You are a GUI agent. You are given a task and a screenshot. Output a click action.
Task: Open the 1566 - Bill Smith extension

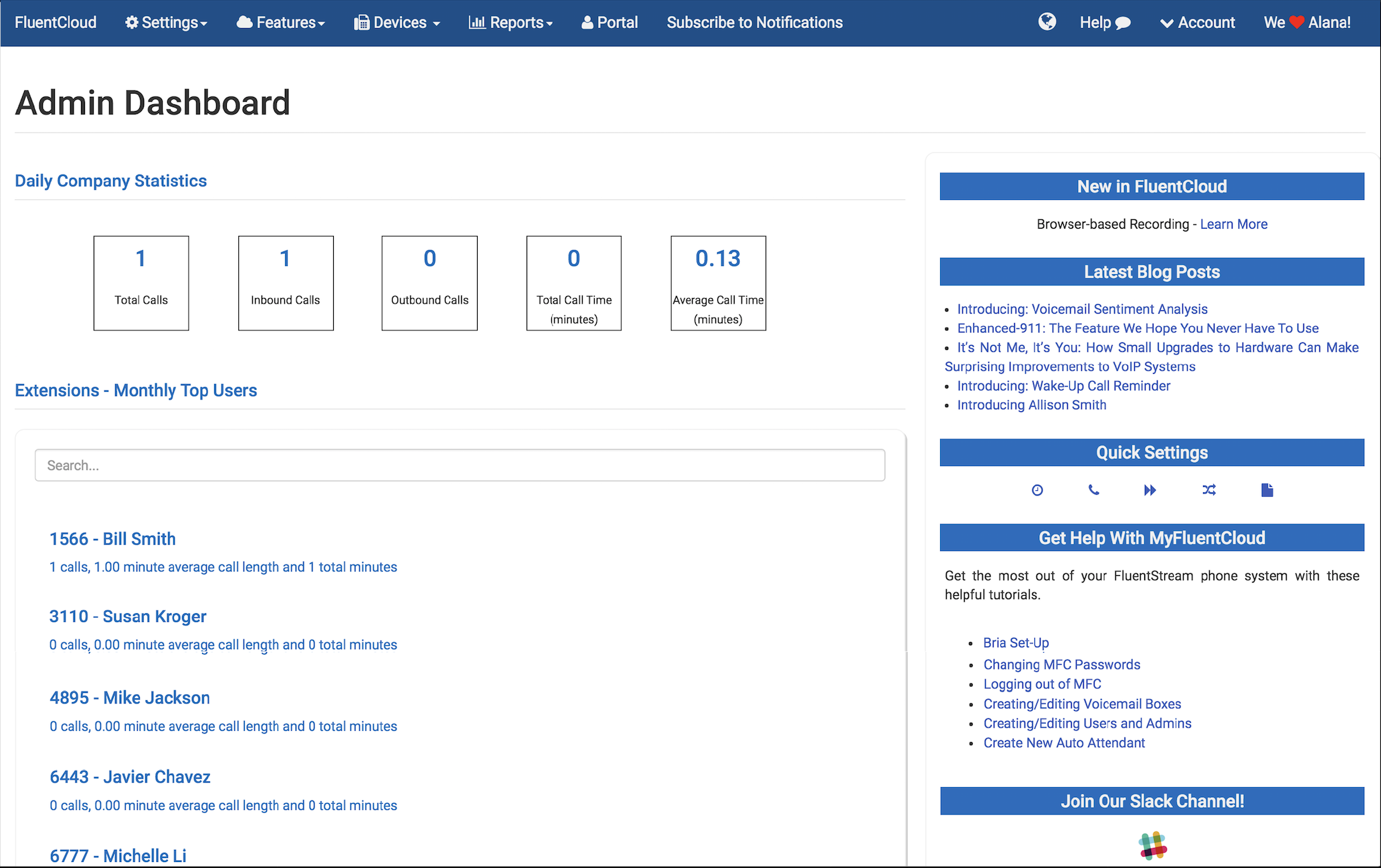(x=112, y=539)
